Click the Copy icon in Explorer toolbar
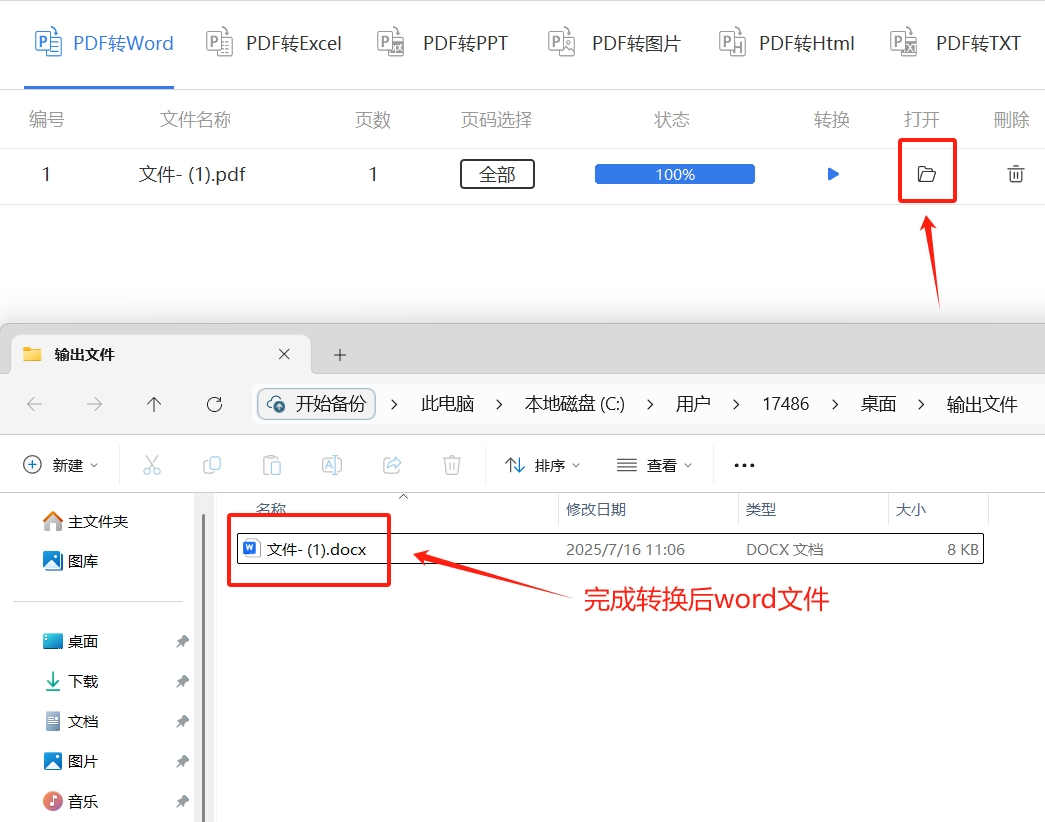 [212, 464]
